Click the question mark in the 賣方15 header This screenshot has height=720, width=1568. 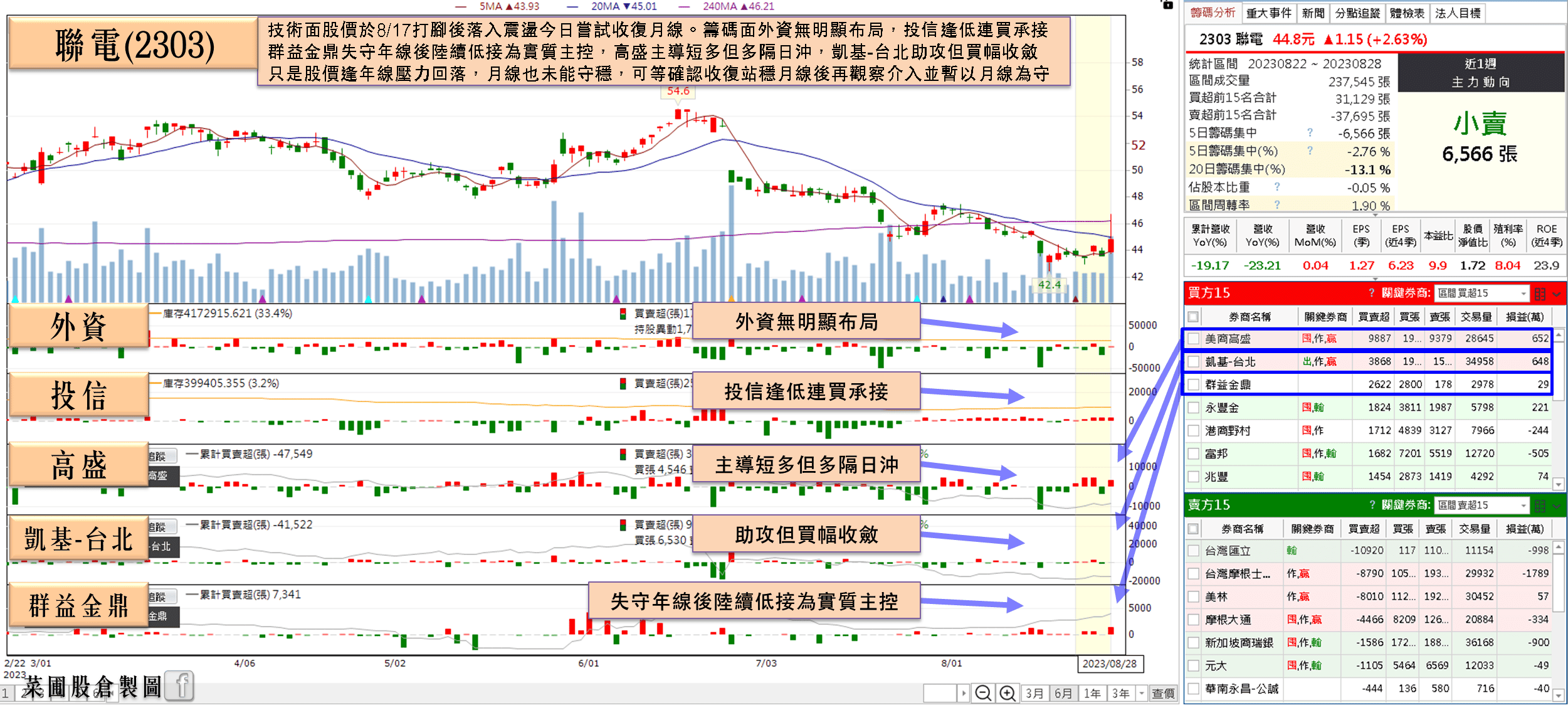click(1371, 505)
